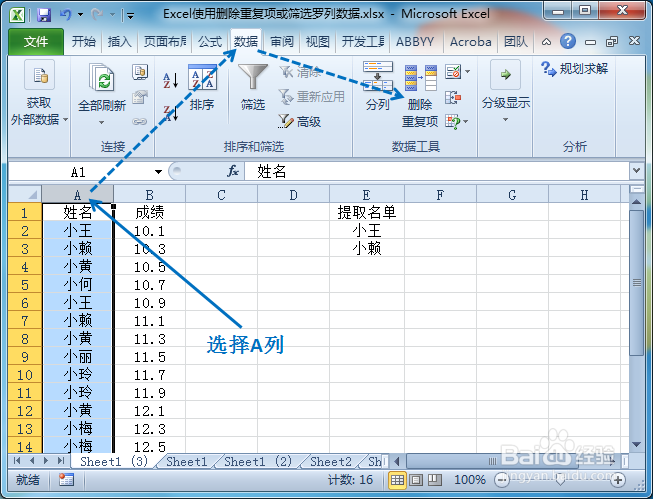This screenshot has width=653, height=499.
Task: Switch to the 审阅 tab
Action: pyautogui.click(x=282, y=42)
